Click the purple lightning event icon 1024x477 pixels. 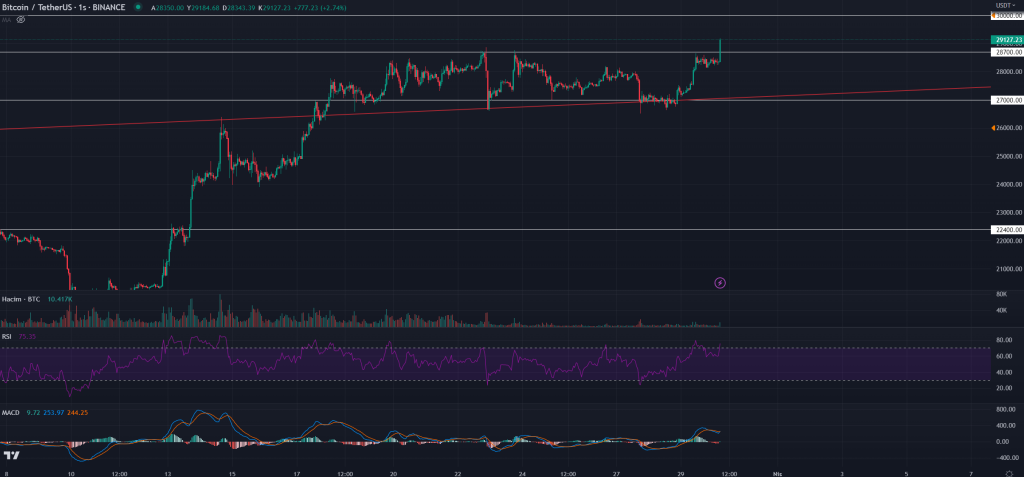(x=721, y=283)
